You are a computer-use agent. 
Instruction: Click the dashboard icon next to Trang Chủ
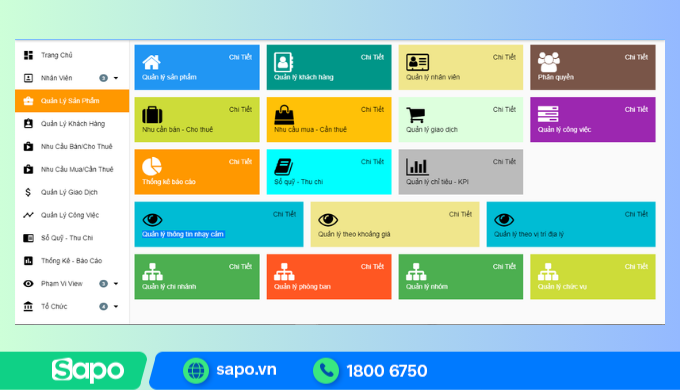point(28,55)
